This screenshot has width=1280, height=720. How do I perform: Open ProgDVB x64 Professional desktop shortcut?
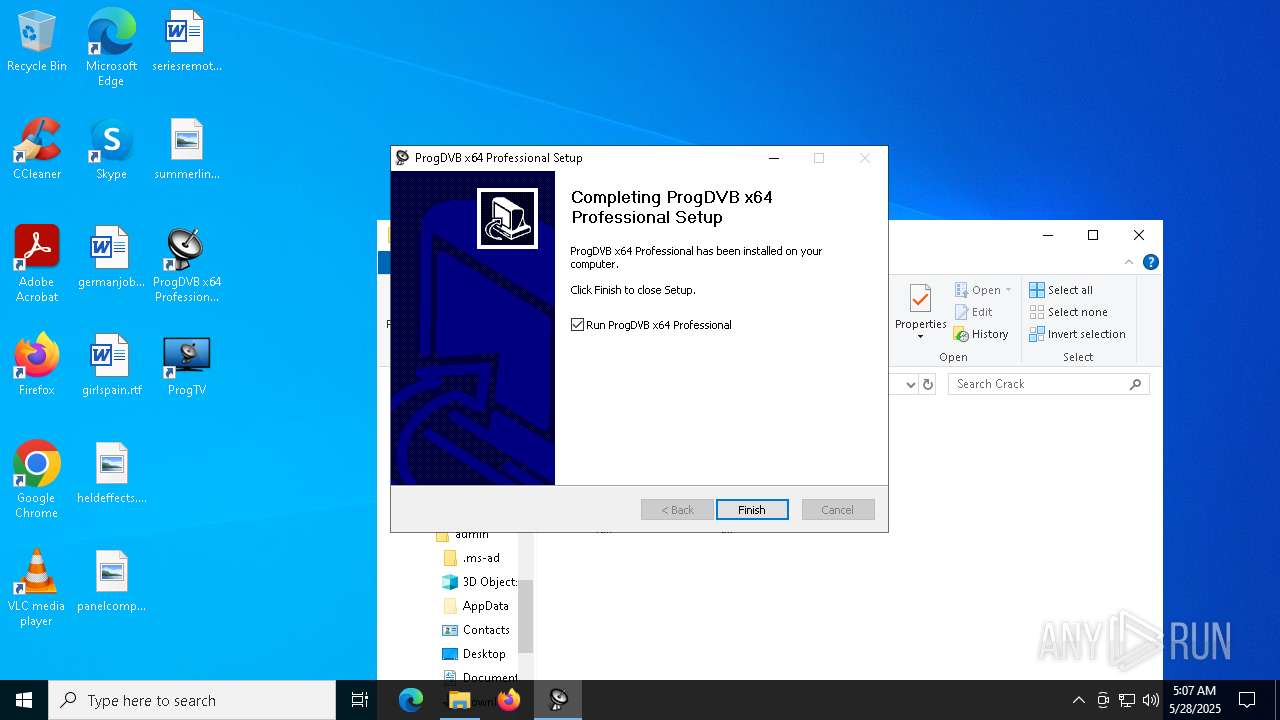[186, 264]
